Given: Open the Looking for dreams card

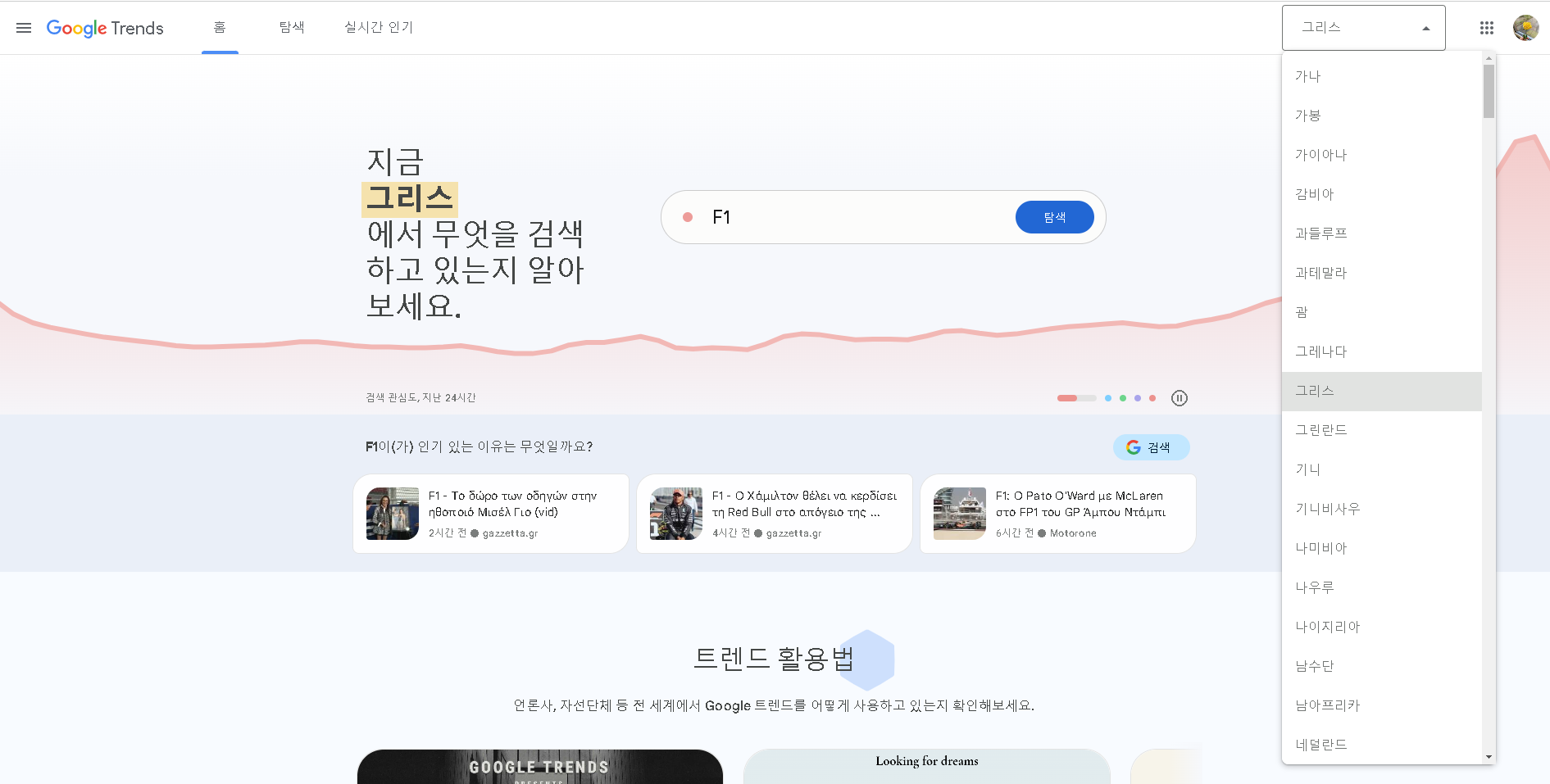Looking at the screenshot, I should (927, 767).
